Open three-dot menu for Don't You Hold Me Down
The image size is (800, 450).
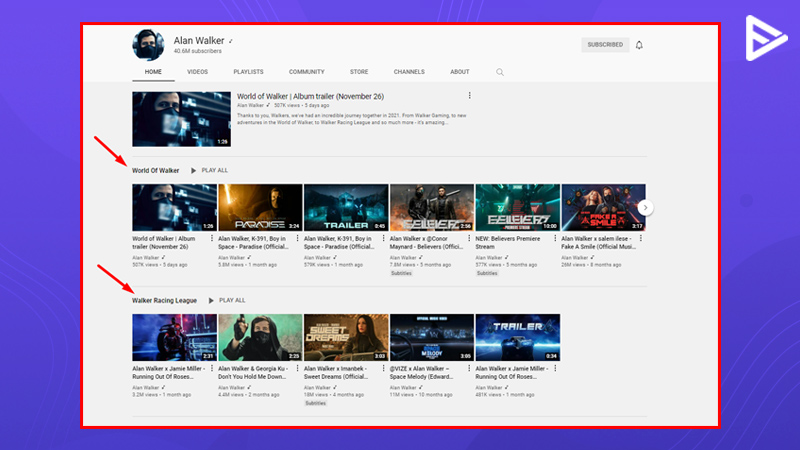pyautogui.click(x=297, y=368)
